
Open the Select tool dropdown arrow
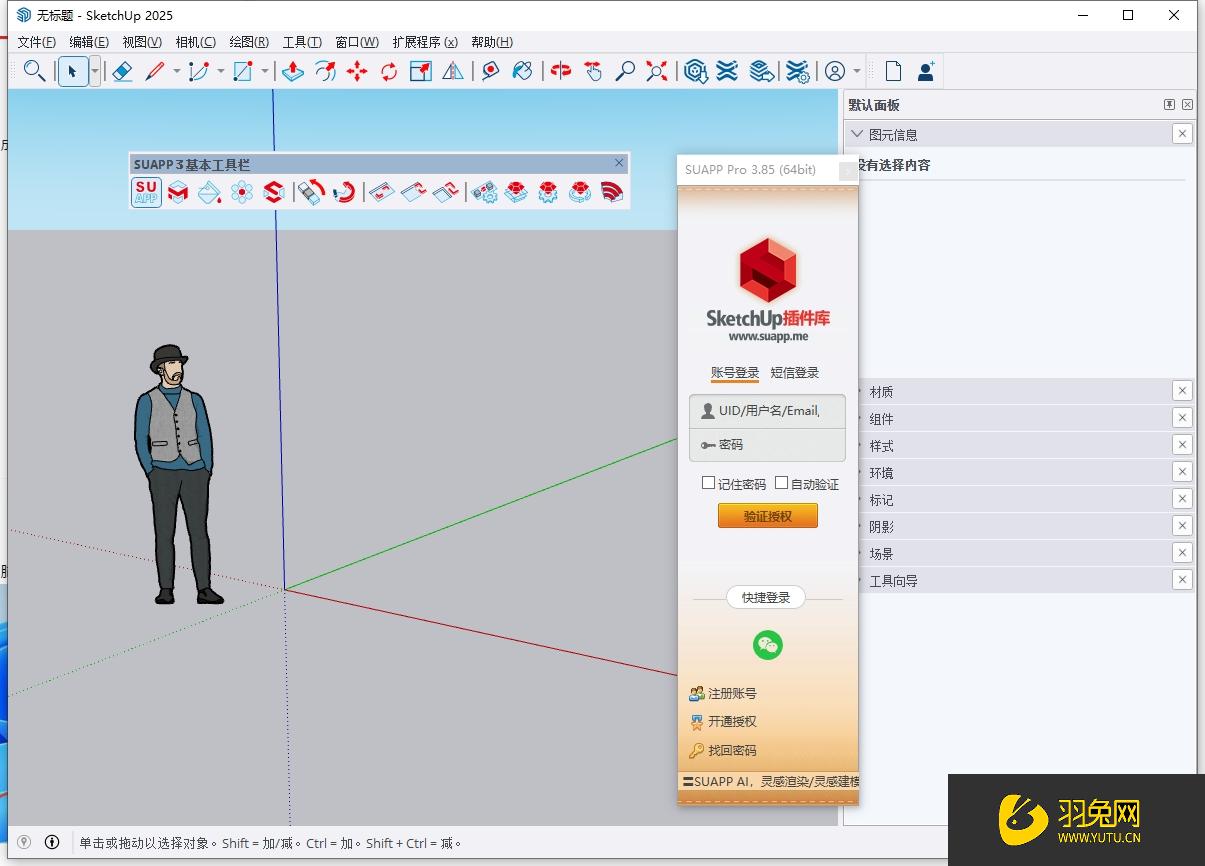[x=95, y=71]
